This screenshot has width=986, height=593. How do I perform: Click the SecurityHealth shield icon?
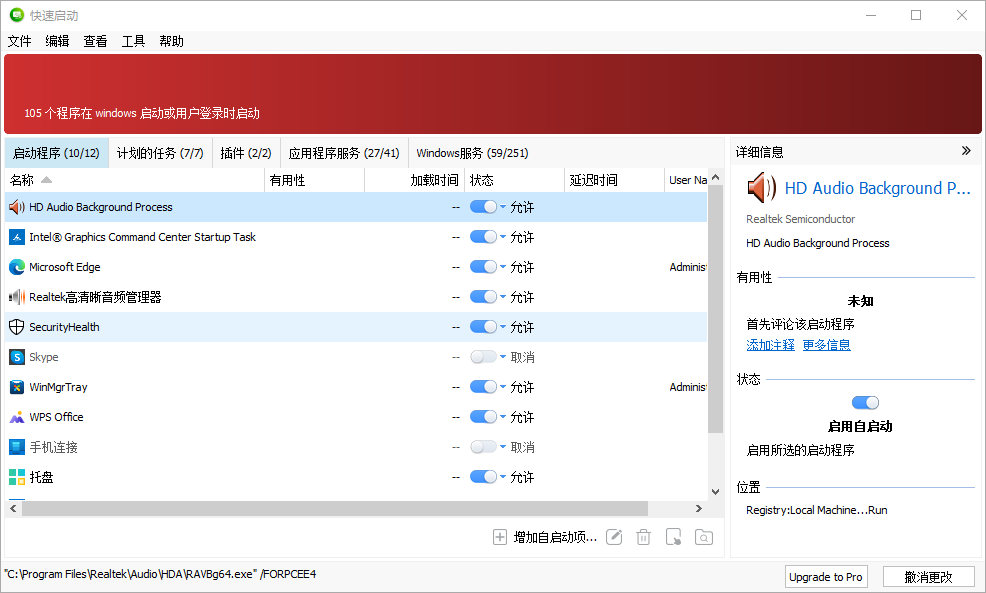click(17, 327)
